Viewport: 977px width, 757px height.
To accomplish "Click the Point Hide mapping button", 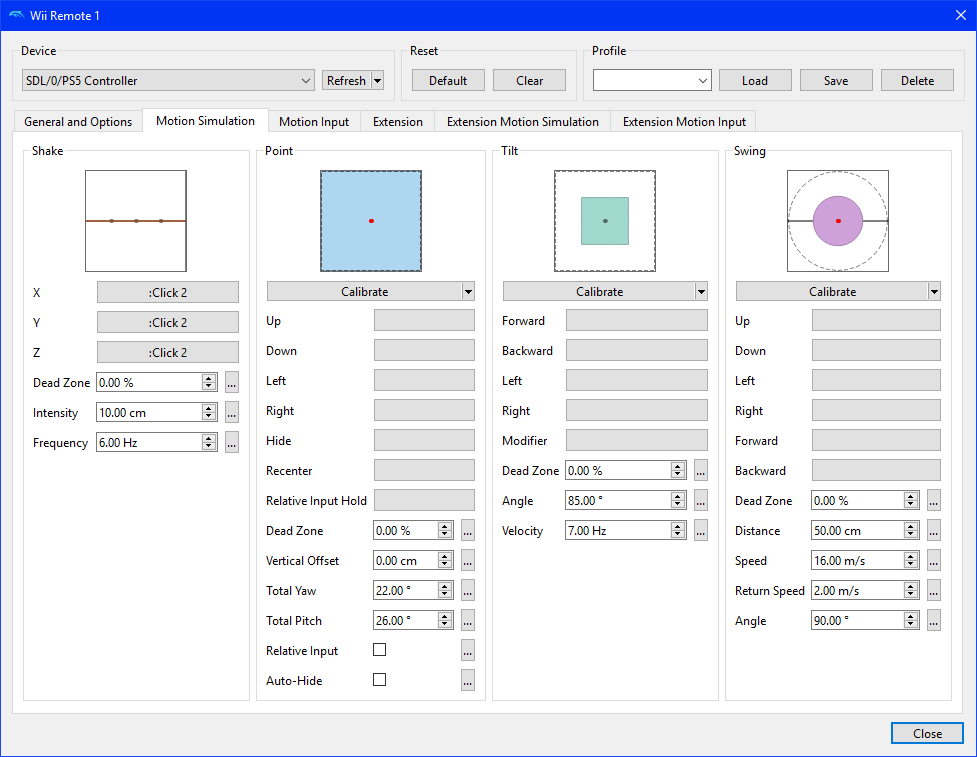I will point(424,440).
